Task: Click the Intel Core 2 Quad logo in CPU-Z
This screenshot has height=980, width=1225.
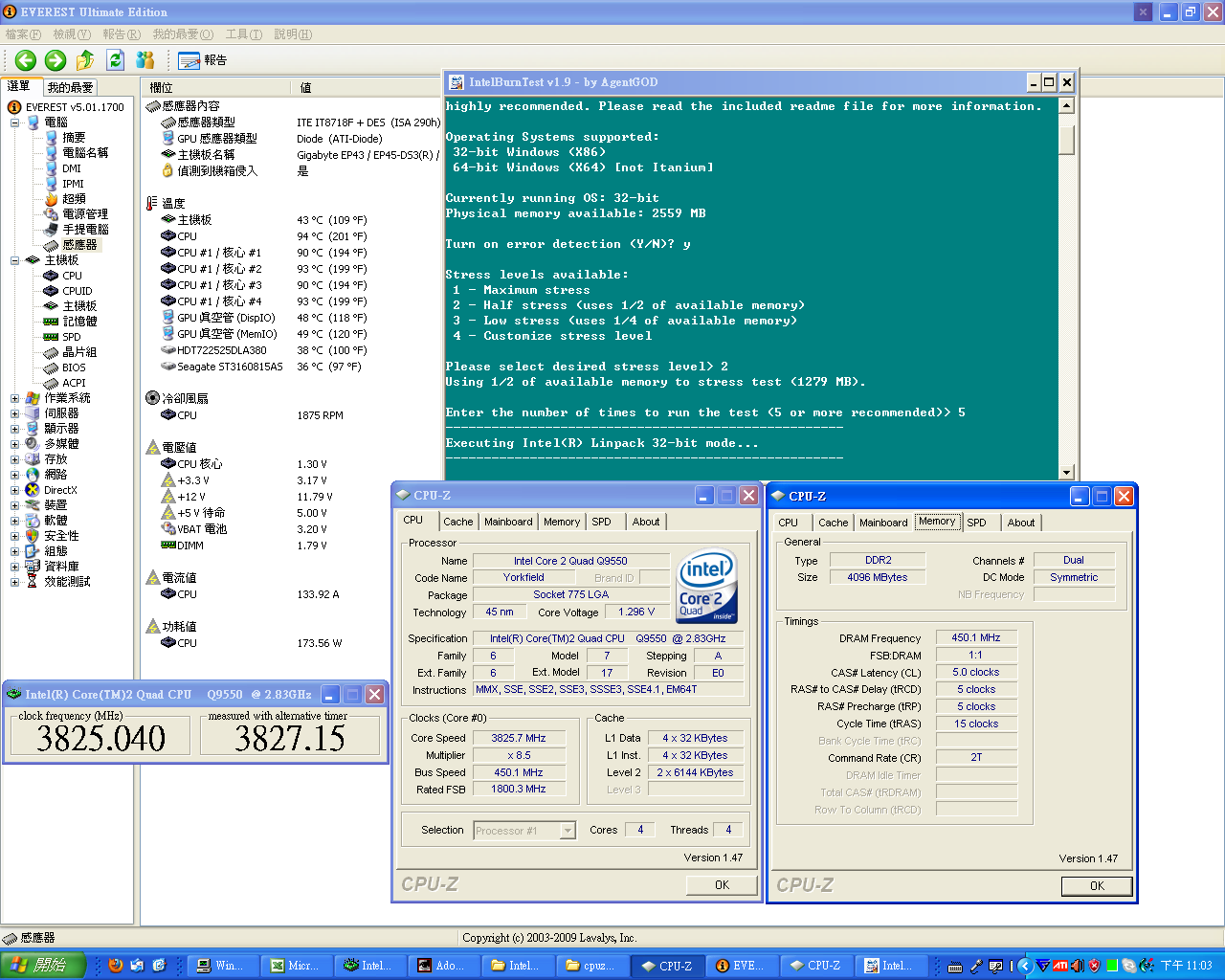Action: (x=706, y=585)
